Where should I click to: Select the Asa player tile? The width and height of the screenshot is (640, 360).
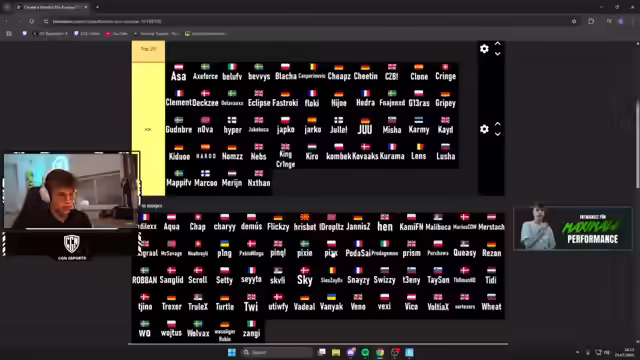tap(178, 73)
